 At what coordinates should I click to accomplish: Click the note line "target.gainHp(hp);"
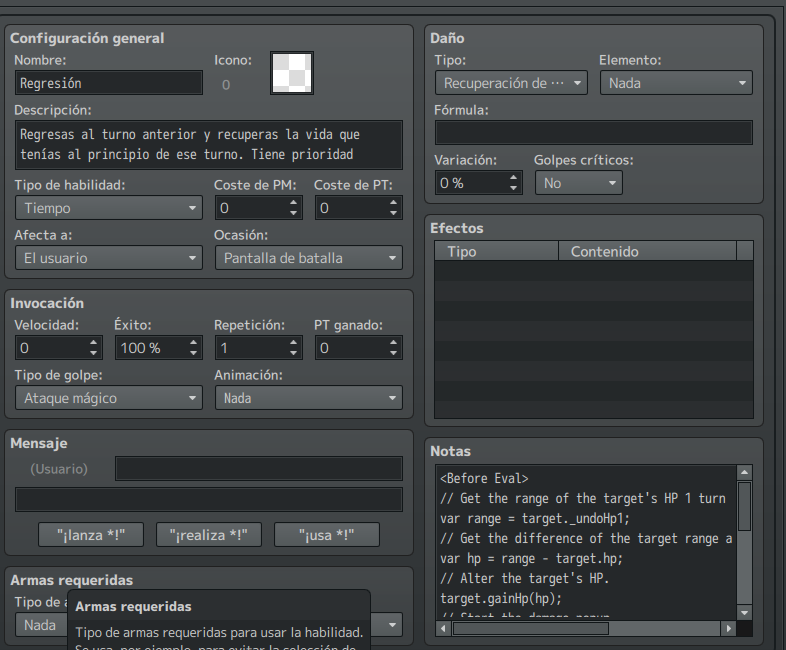point(501,598)
